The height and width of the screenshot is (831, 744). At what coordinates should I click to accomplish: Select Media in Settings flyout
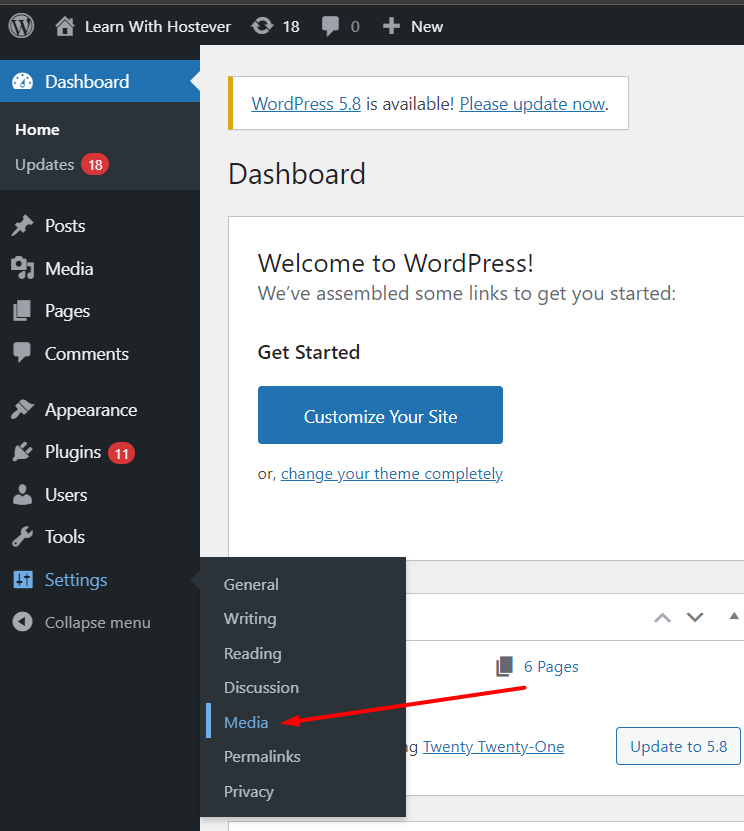point(246,722)
